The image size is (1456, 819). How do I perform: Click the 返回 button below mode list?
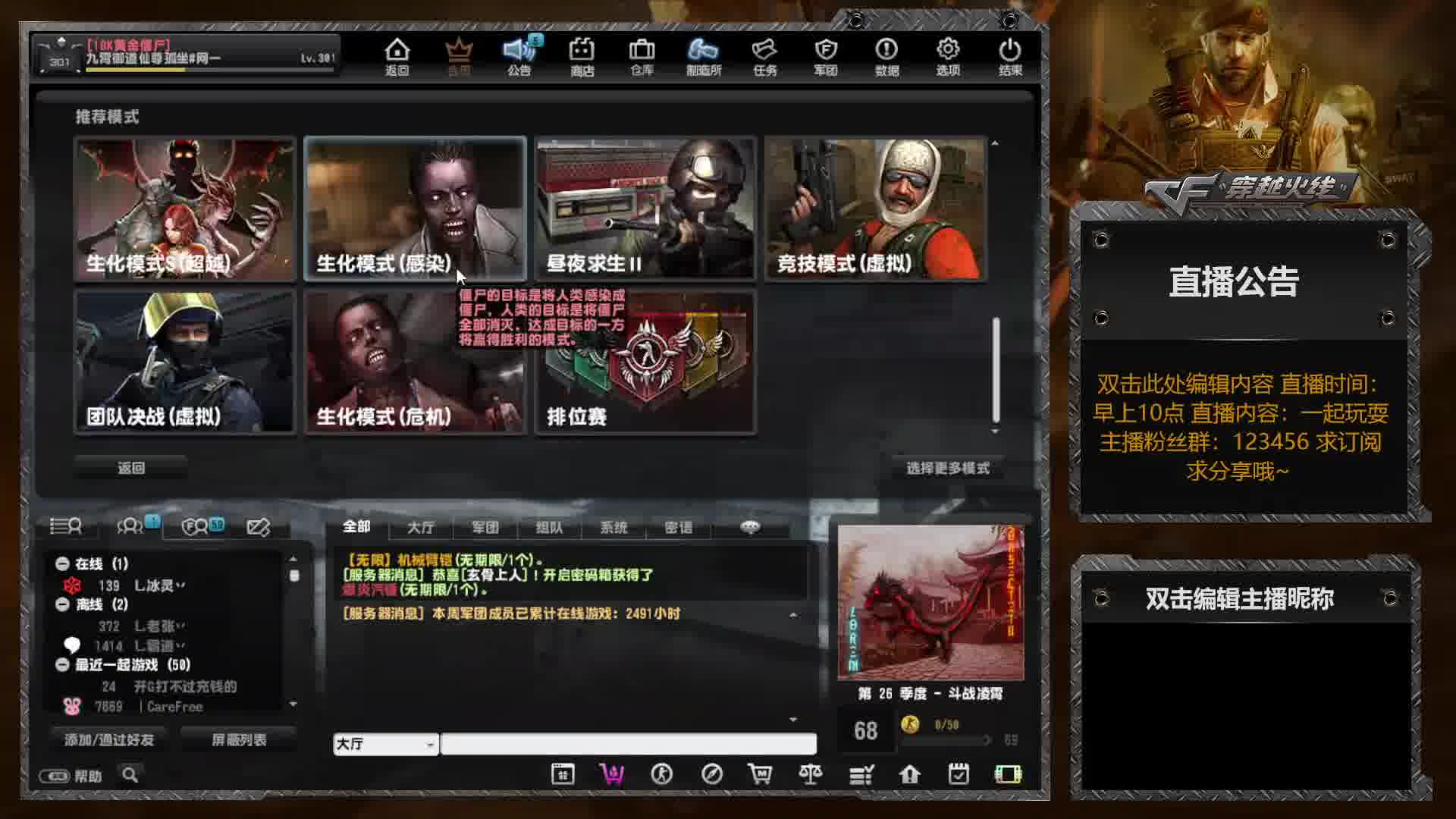(x=131, y=468)
